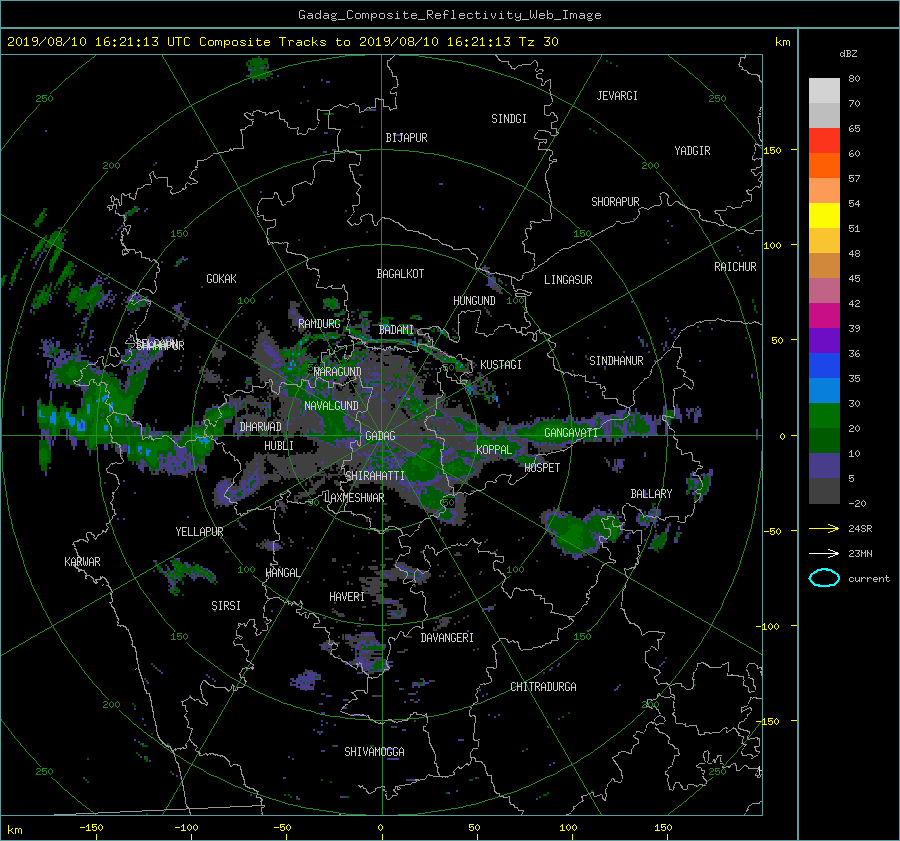Click the BIJAPUR city label
This screenshot has width=900, height=841.
click(406, 138)
